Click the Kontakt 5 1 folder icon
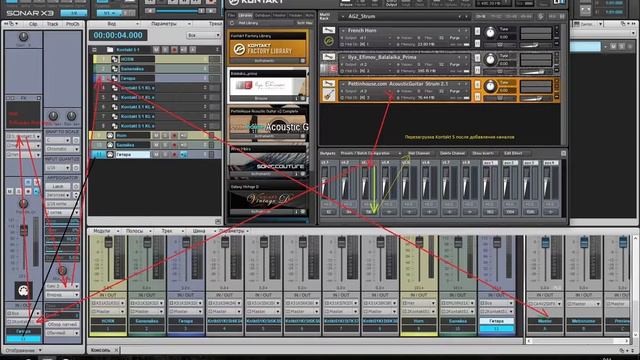This screenshot has height=360, width=640. click(x=109, y=49)
